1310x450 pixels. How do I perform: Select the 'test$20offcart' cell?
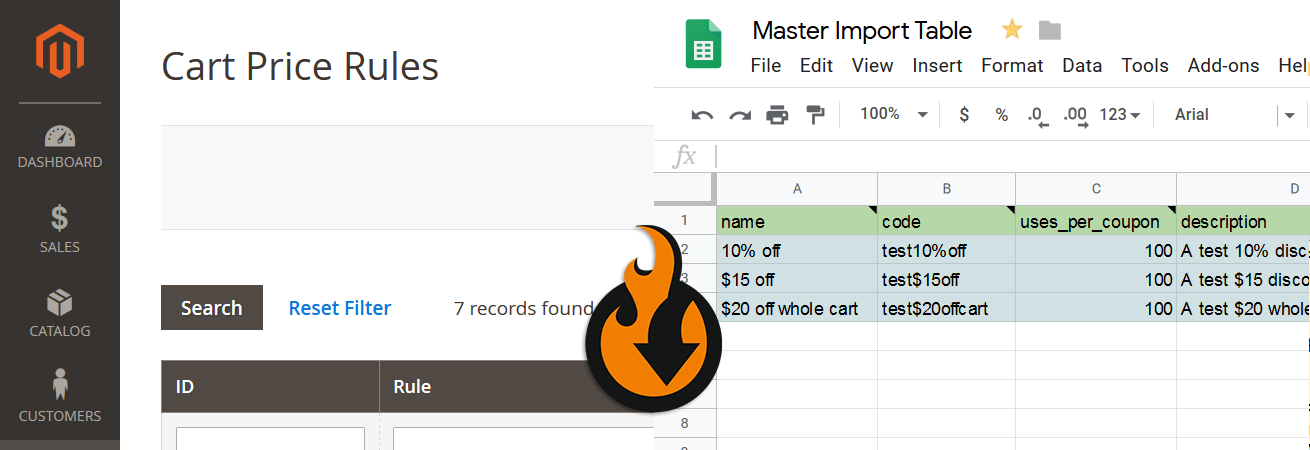click(x=946, y=308)
